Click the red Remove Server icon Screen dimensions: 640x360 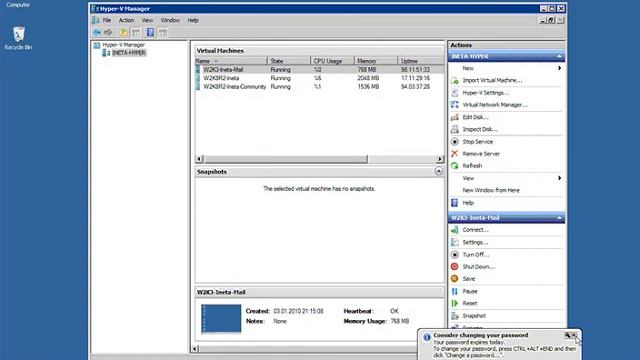point(455,154)
